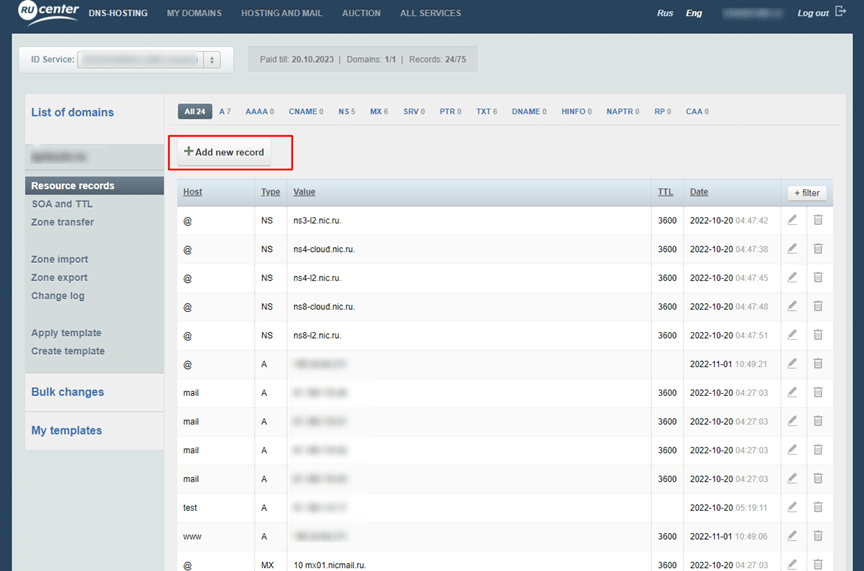Click the + filter button
Viewport: 864px width, 571px height.
pos(807,192)
